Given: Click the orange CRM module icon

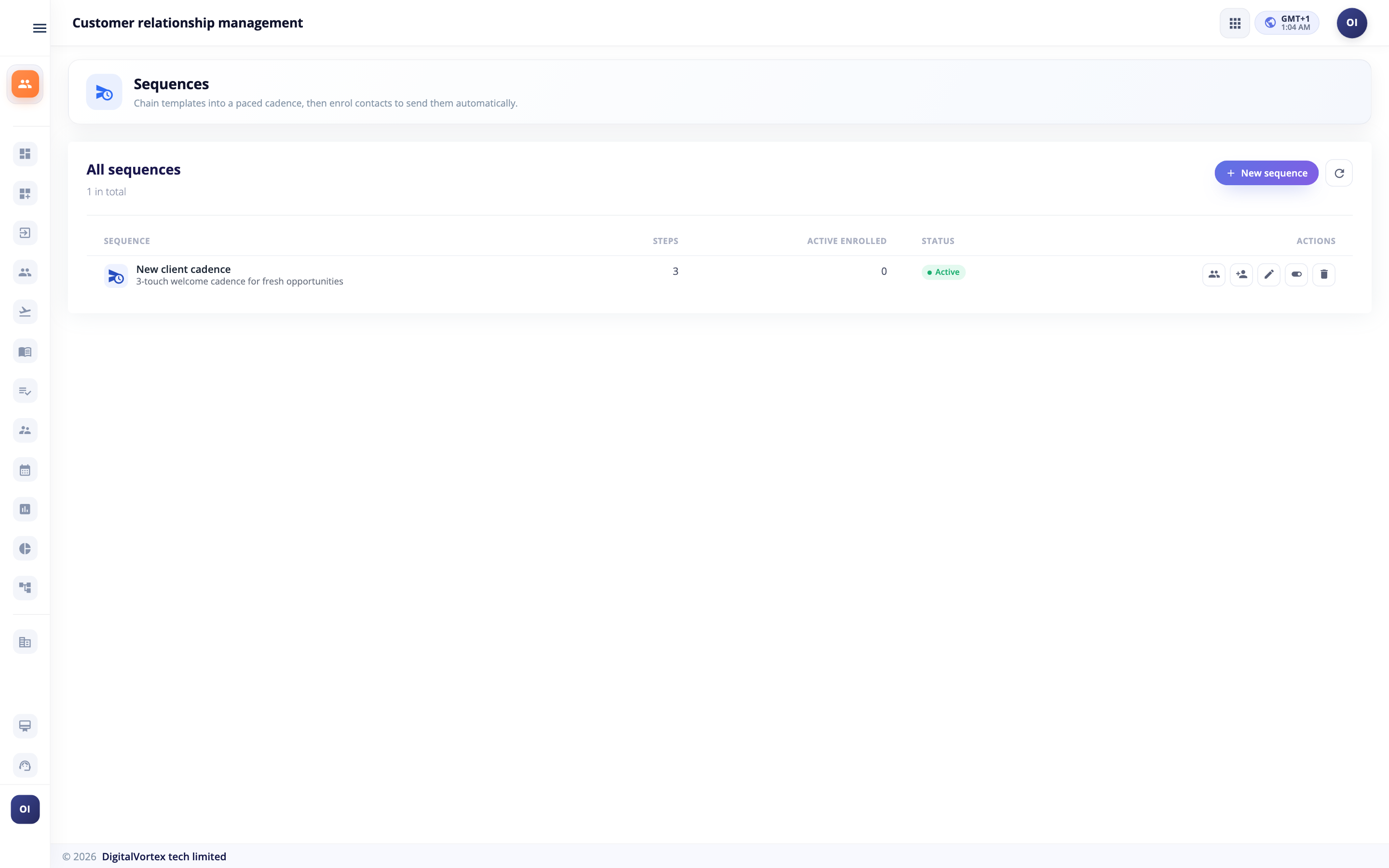Looking at the screenshot, I should coord(25,84).
